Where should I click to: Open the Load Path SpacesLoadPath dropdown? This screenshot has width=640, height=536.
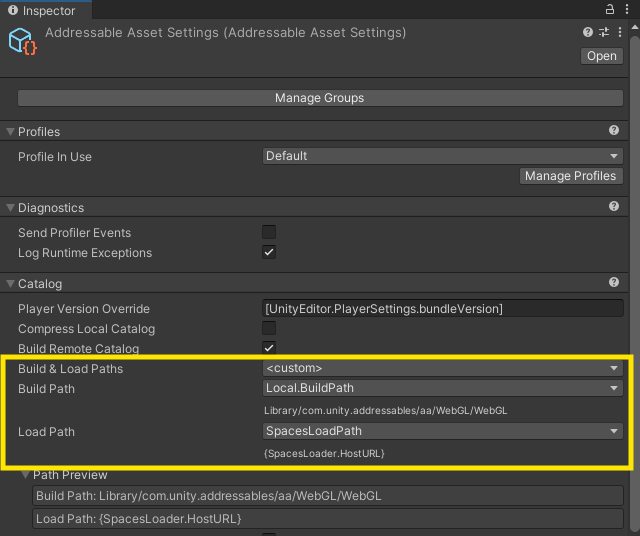(x=442, y=431)
